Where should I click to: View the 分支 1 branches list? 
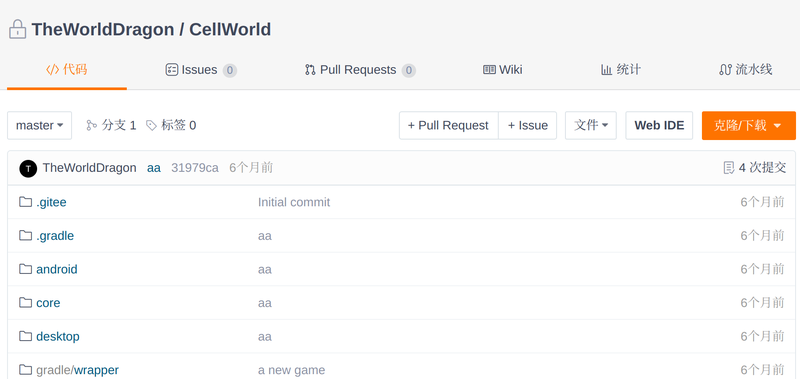[111, 125]
